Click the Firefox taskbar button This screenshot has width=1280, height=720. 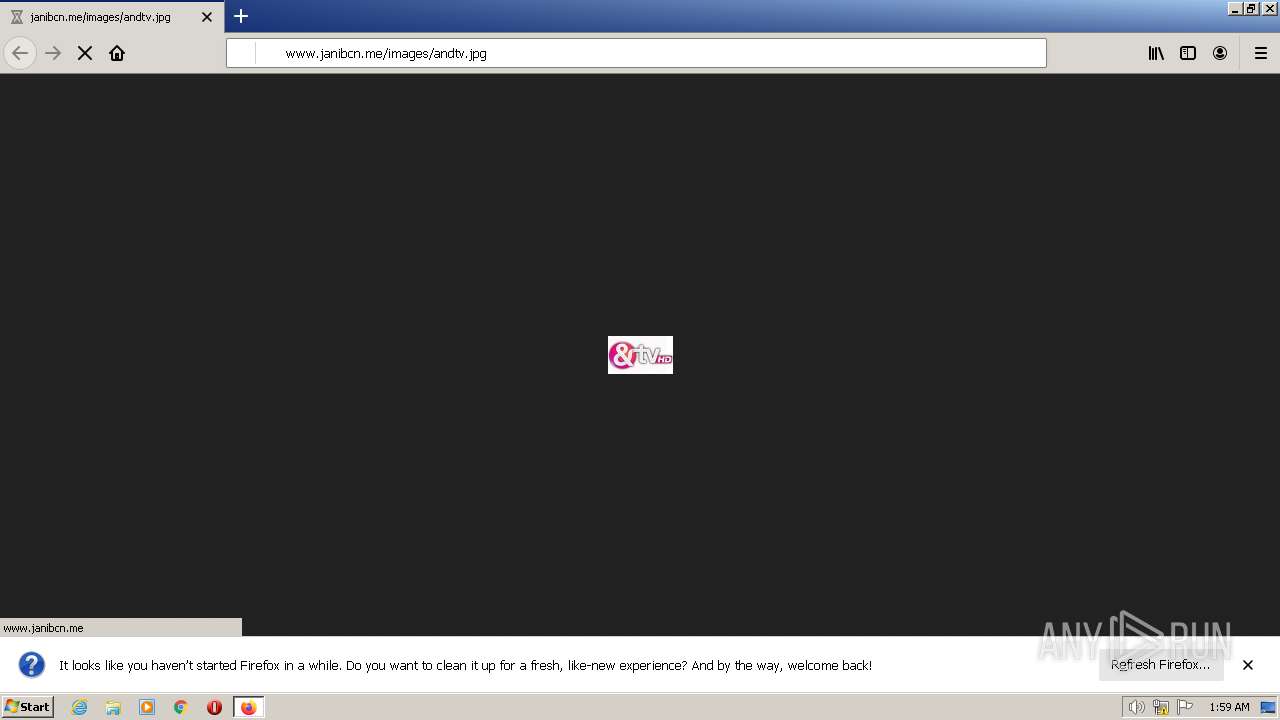tap(248, 707)
